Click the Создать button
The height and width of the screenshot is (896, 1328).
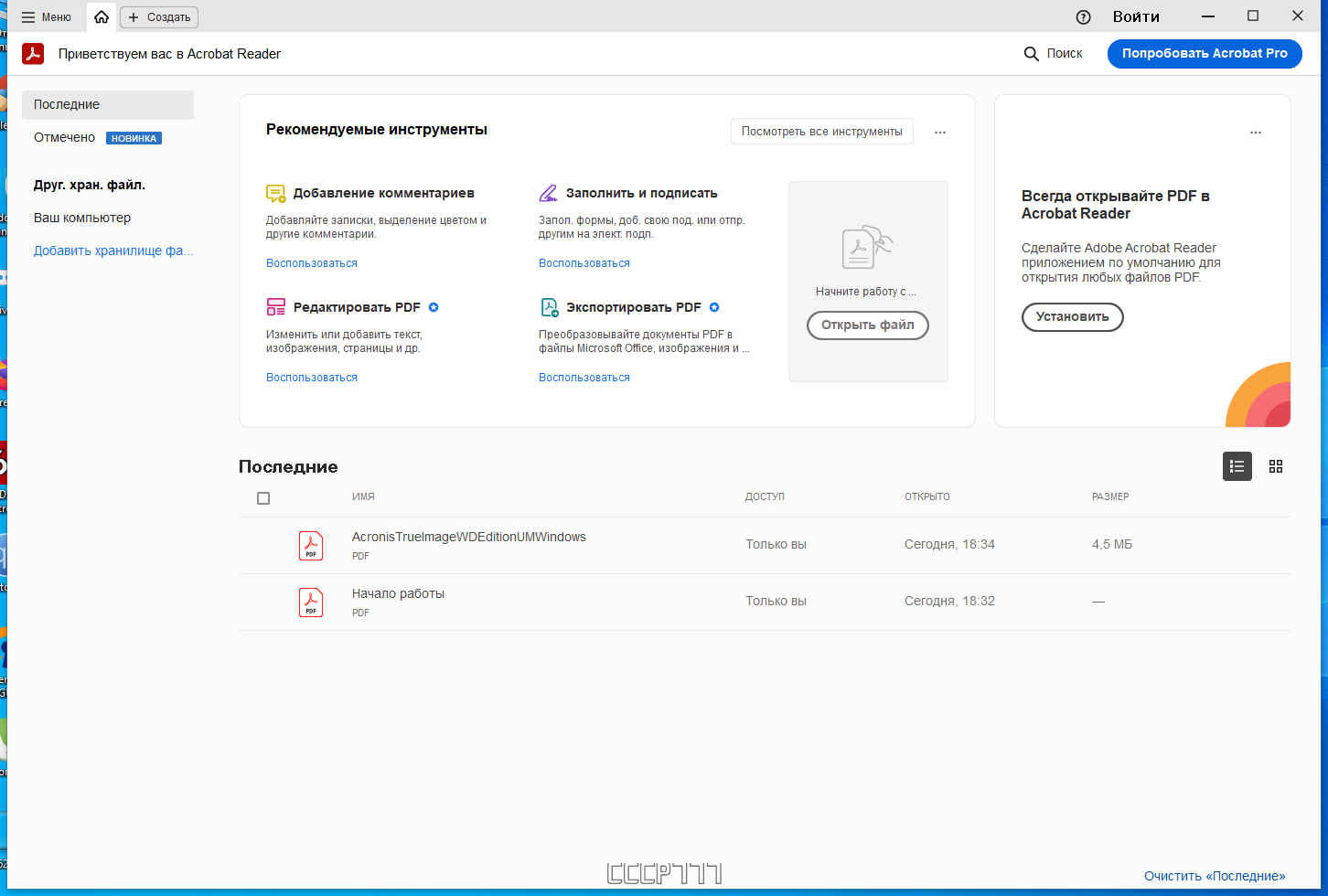[160, 17]
